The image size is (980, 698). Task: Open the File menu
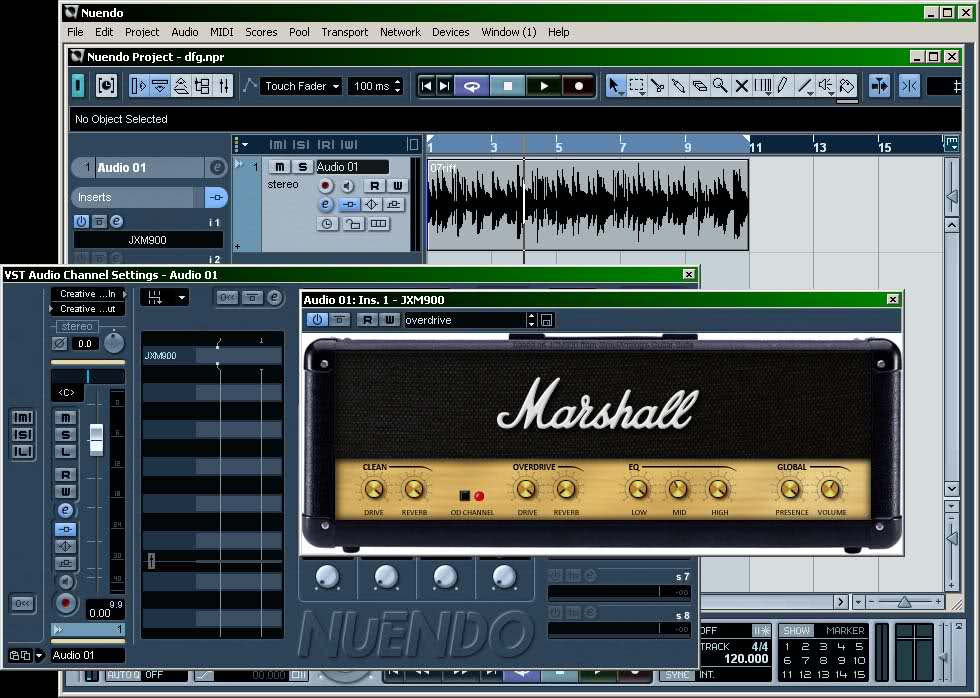coord(75,32)
